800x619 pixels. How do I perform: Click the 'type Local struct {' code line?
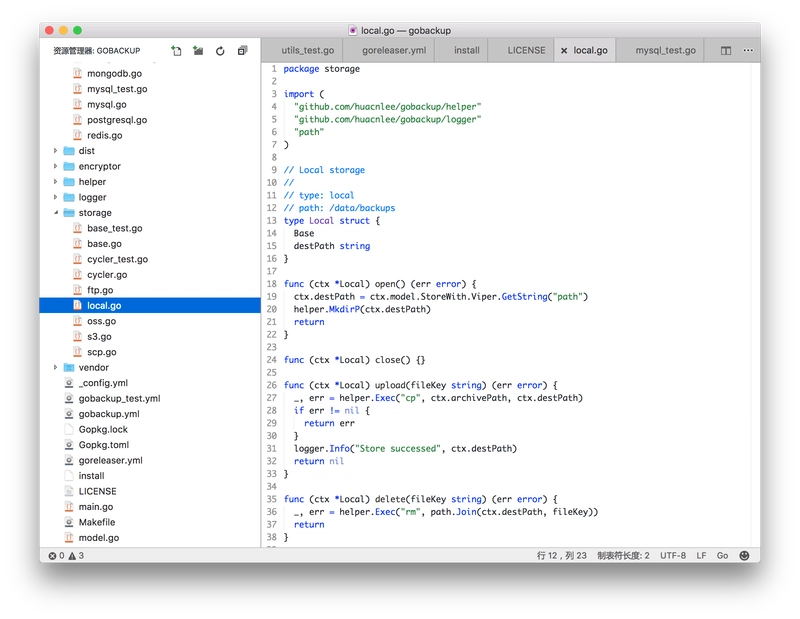332,220
